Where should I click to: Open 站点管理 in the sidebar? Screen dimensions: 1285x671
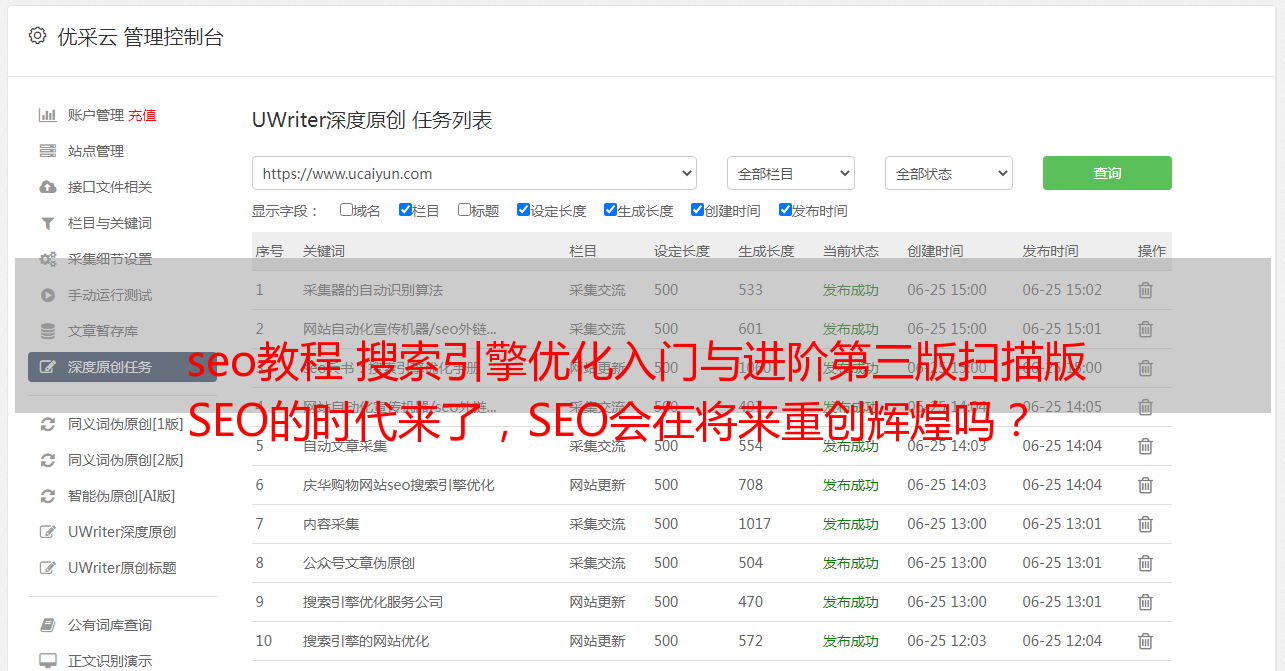tap(96, 151)
